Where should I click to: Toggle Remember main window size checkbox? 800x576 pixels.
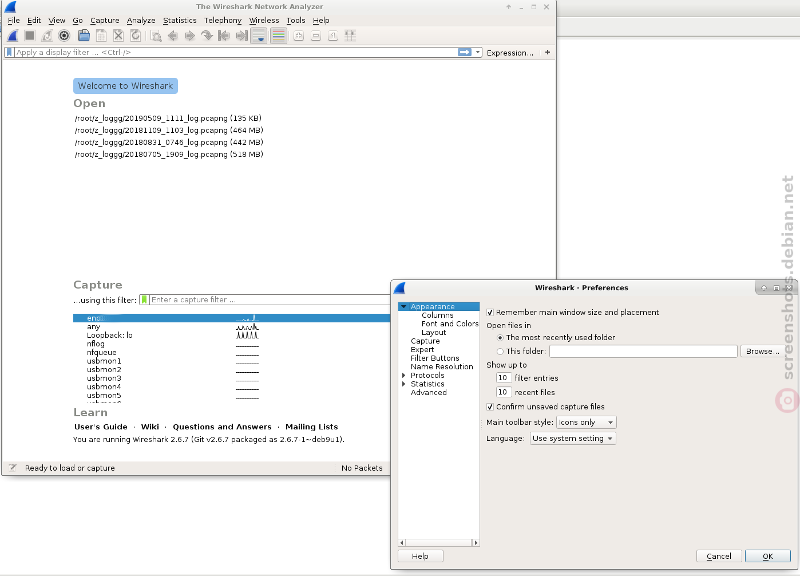pos(490,312)
